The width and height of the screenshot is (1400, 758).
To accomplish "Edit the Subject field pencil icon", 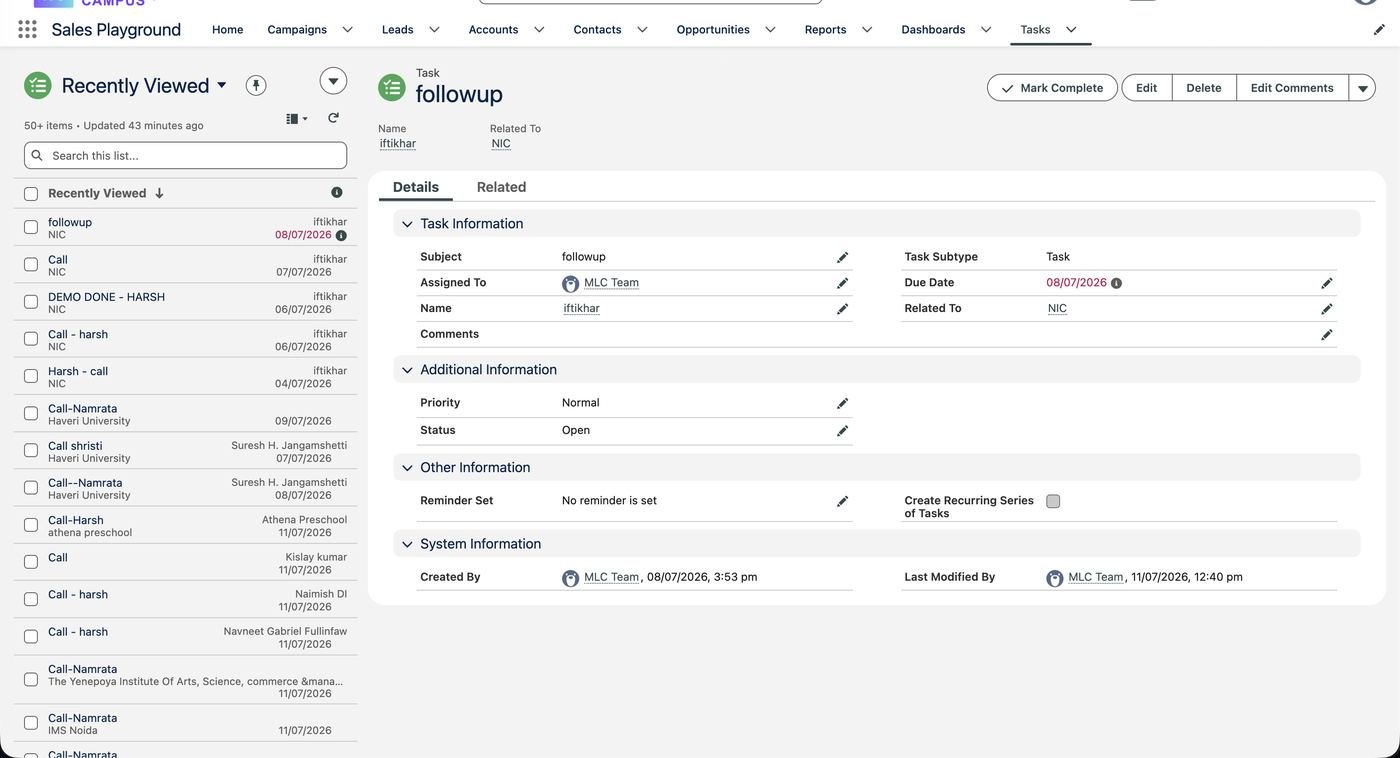I will pos(842,257).
